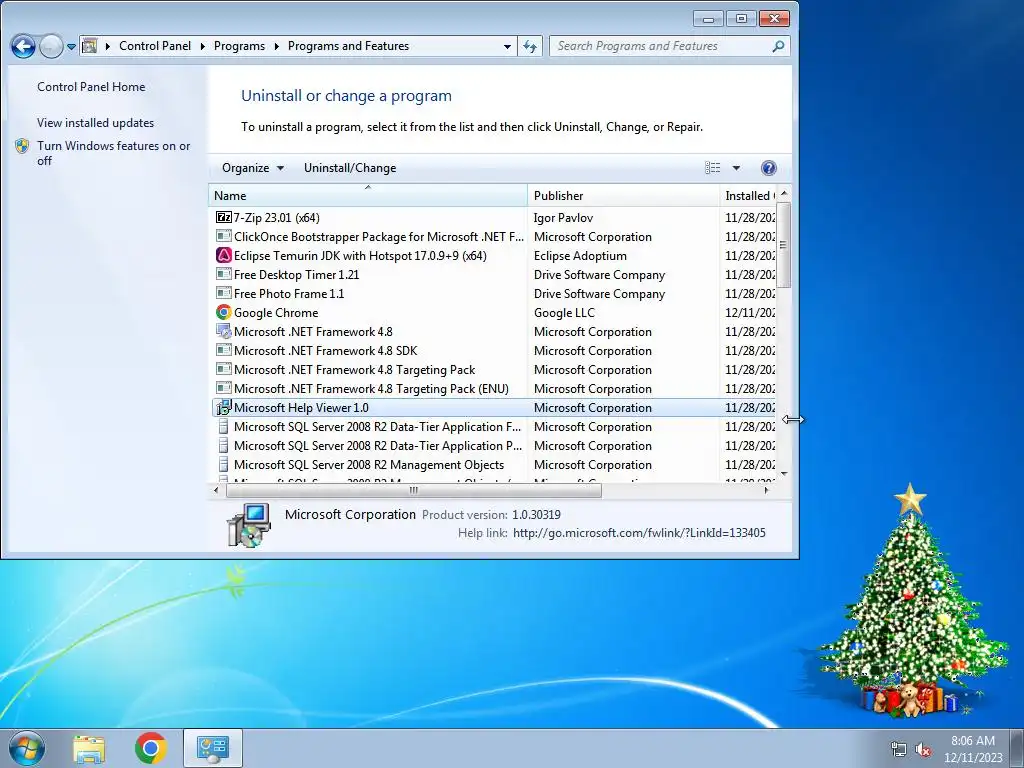Select SQL Server Data-Tier Application F... icon
1024x768 pixels.
(x=223, y=426)
